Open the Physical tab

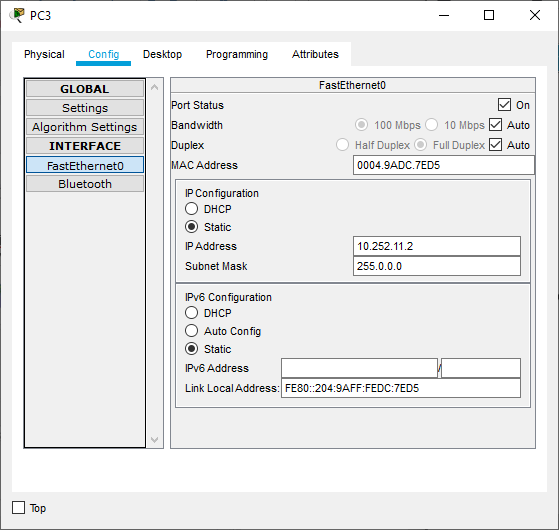point(44,54)
